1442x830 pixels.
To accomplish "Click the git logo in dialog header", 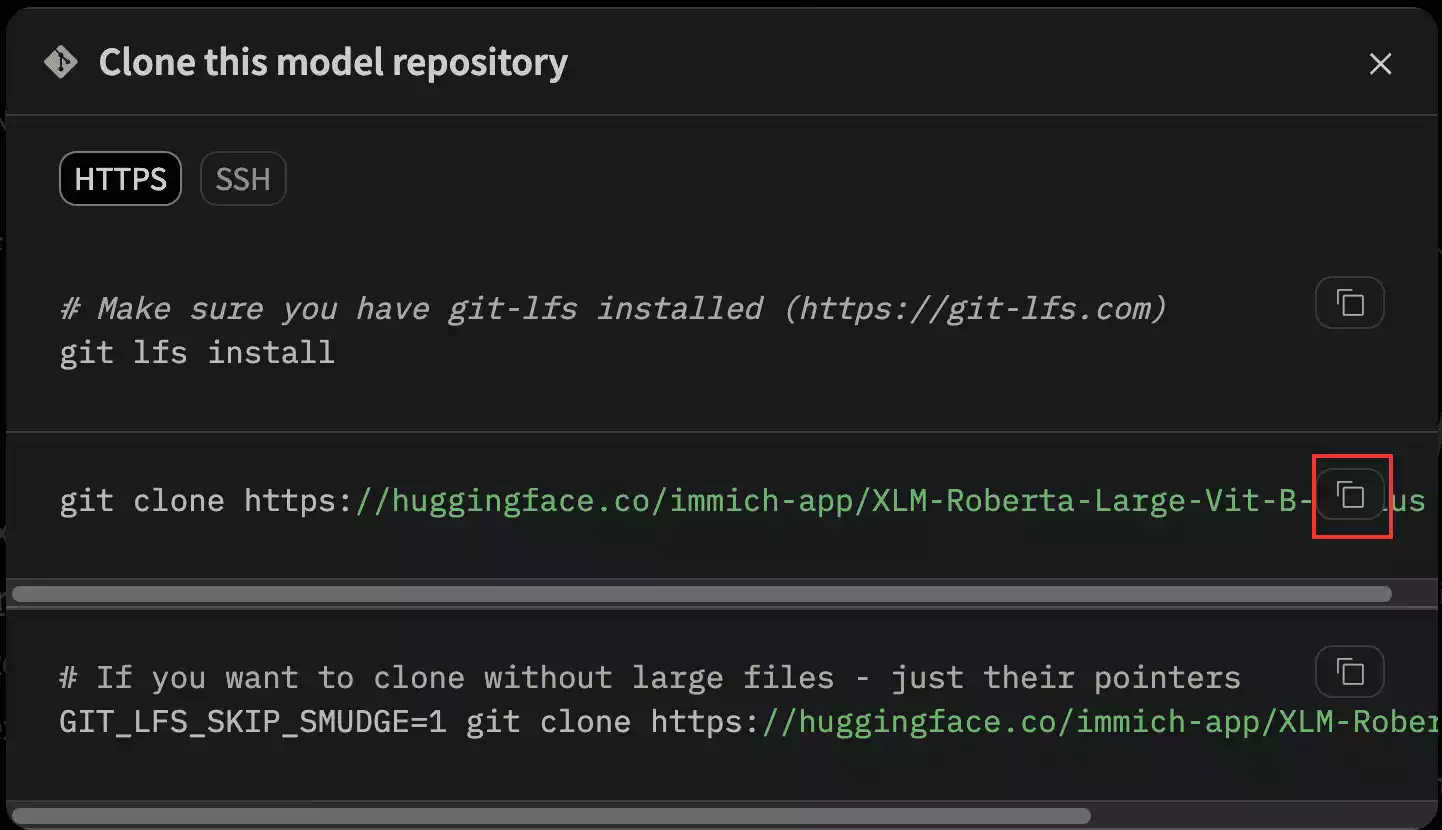I will (61, 63).
